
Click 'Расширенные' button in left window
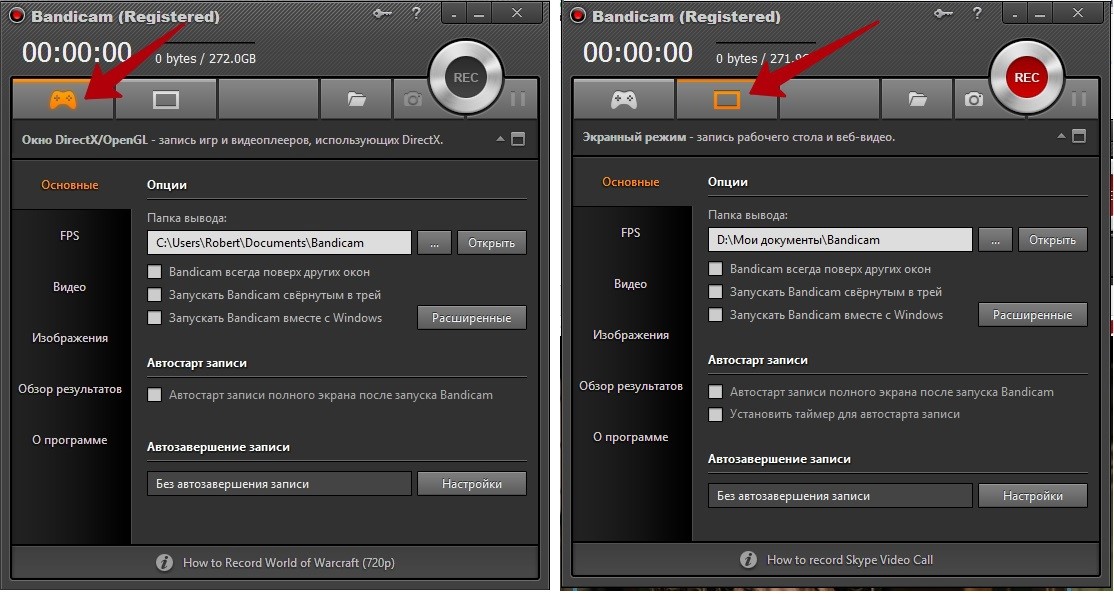pyautogui.click(x=472, y=318)
